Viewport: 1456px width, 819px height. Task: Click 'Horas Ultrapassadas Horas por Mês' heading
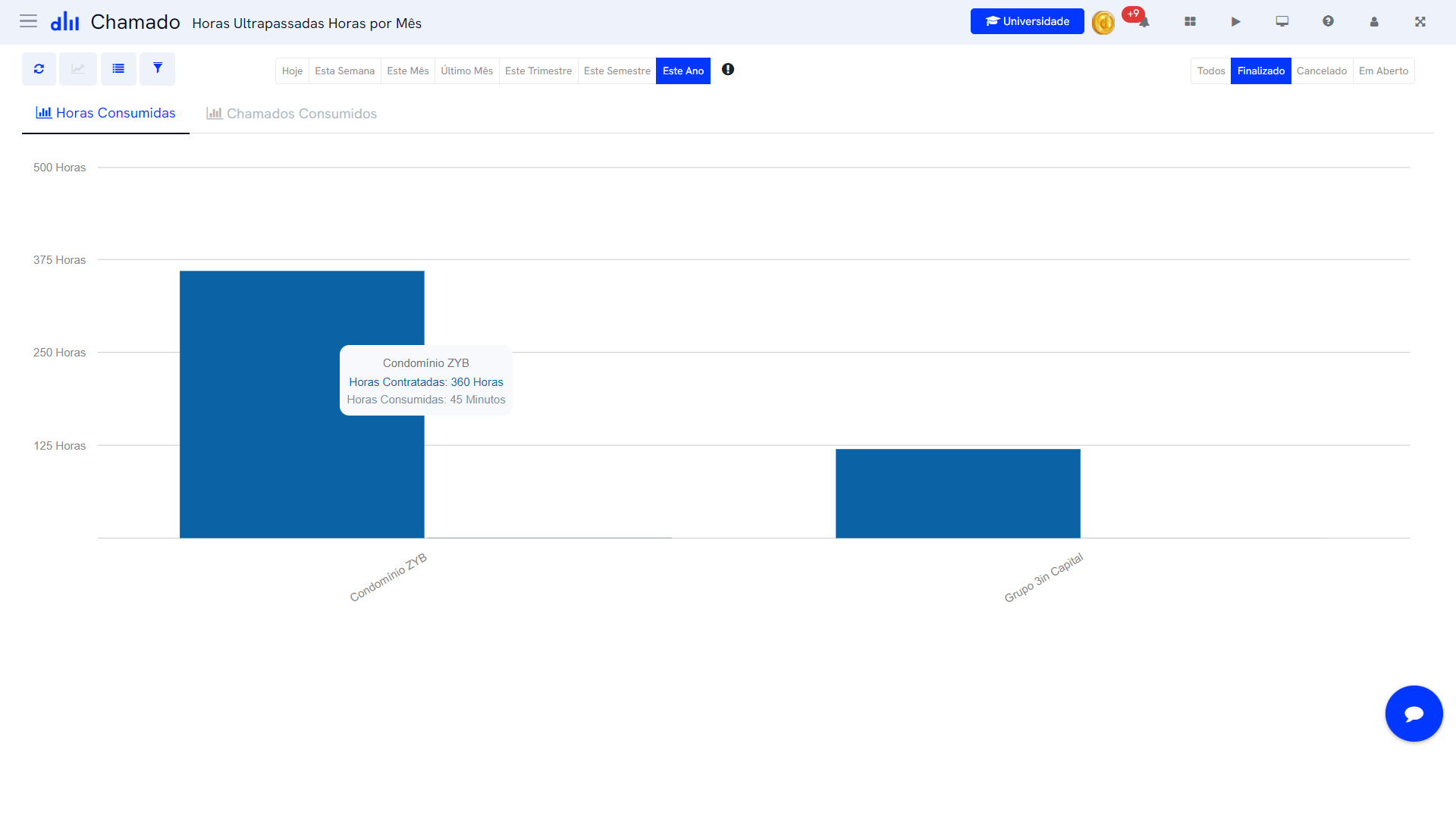[307, 24]
